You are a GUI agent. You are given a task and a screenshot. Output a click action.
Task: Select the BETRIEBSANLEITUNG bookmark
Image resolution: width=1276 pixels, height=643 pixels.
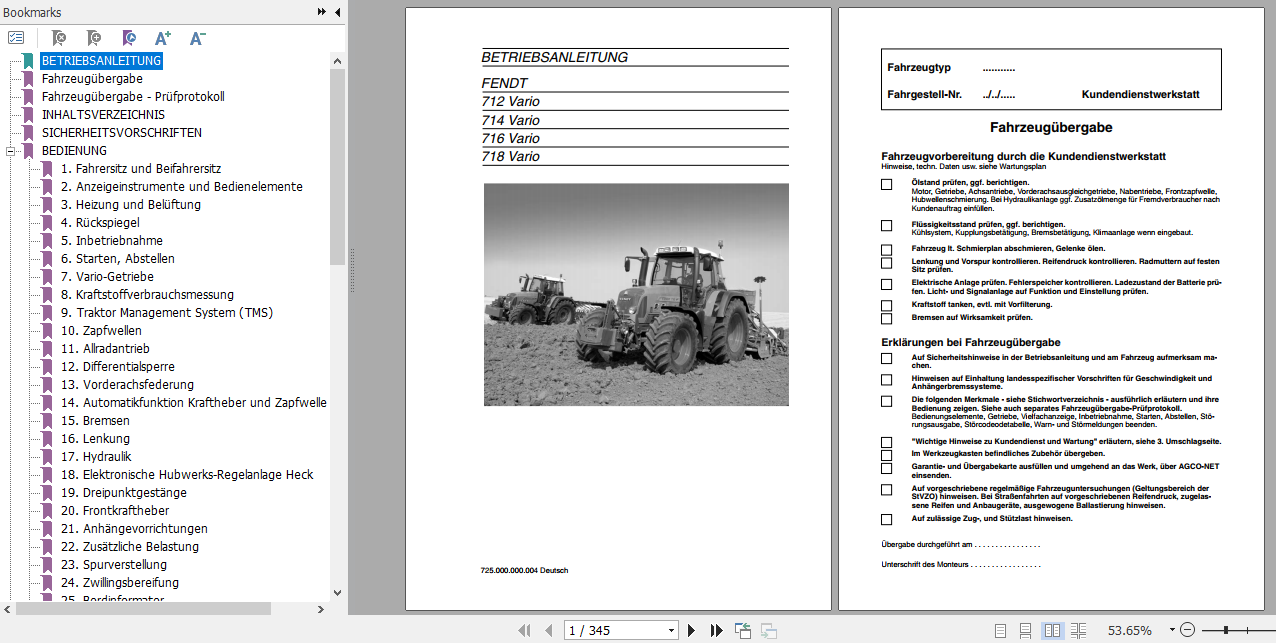(x=101, y=61)
